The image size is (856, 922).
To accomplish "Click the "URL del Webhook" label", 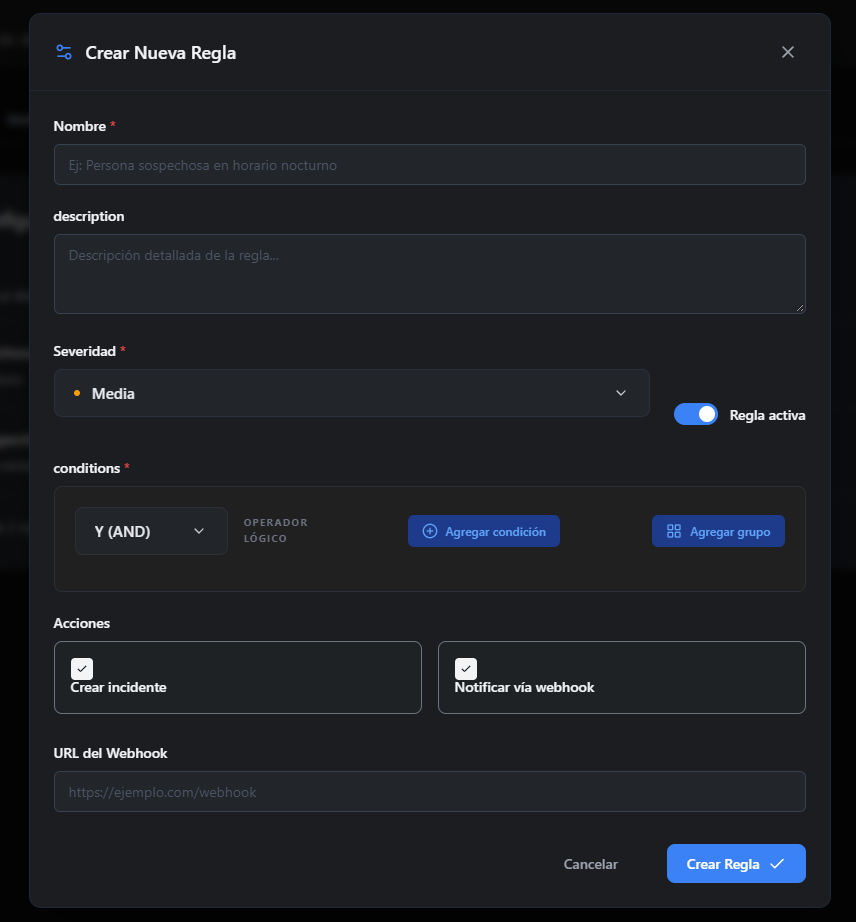I will coord(111,753).
